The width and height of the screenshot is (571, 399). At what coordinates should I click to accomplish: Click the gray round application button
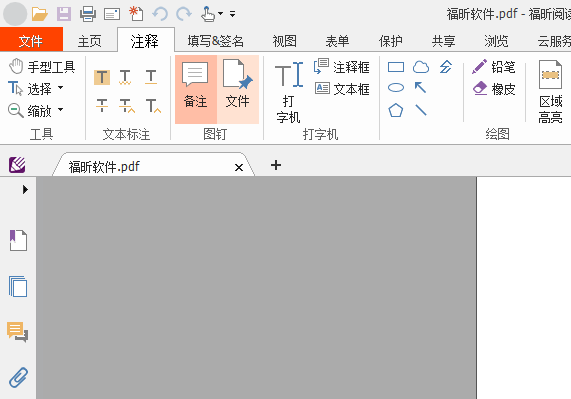[15, 14]
